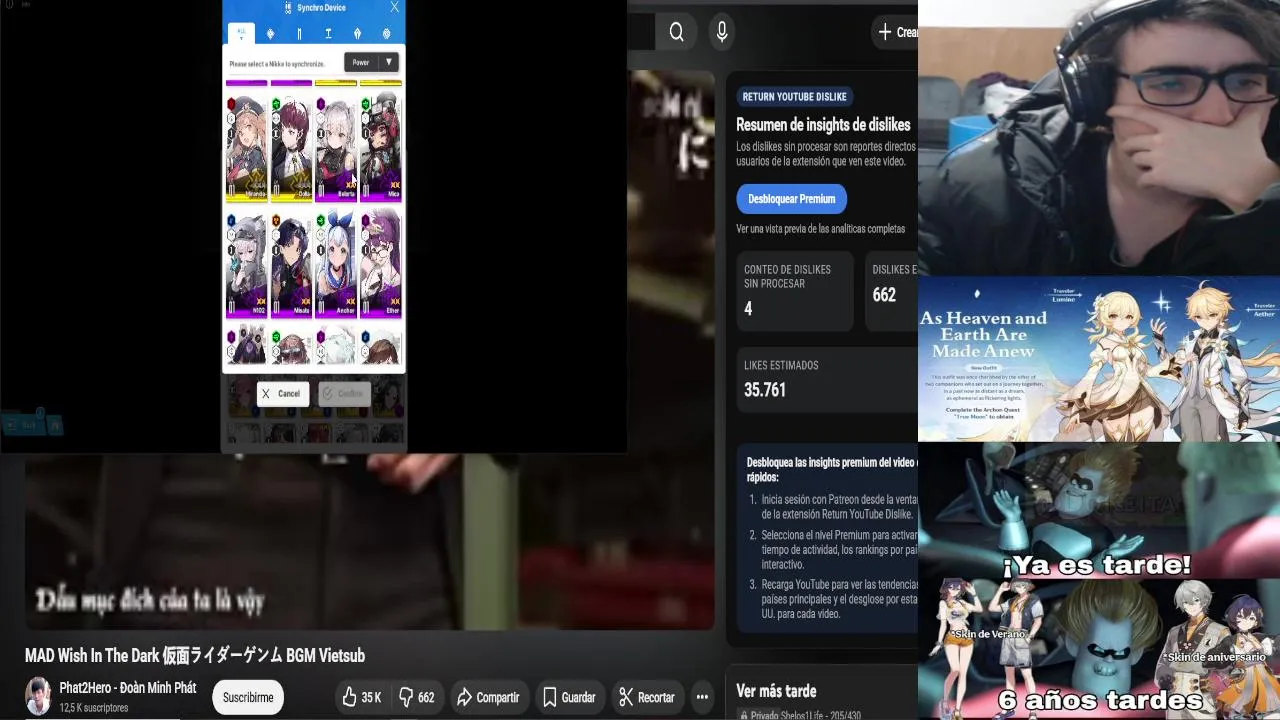Screen dimensions: 1280x720
Task: Click the voice search microphone icon
Action: [722, 33]
